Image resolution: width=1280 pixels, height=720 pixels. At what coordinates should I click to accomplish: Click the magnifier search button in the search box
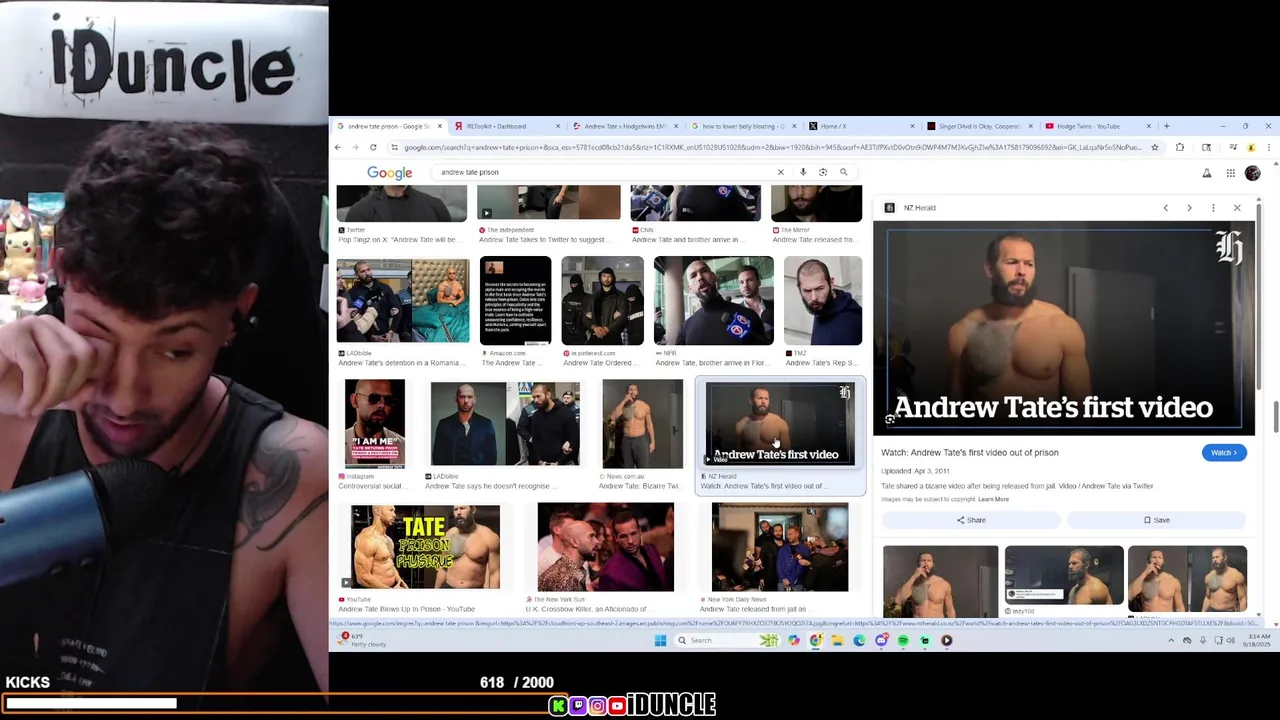click(x=844, y=172)
